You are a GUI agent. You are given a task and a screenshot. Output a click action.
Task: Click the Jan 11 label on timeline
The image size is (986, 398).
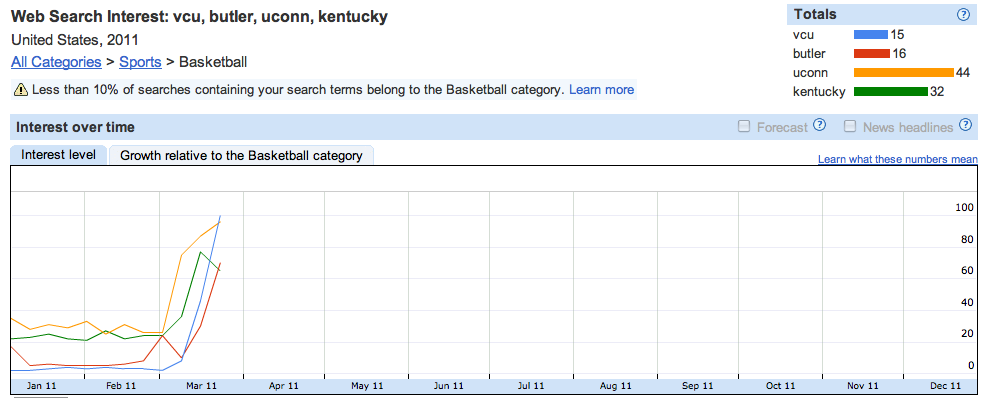[x=43, y=385]
